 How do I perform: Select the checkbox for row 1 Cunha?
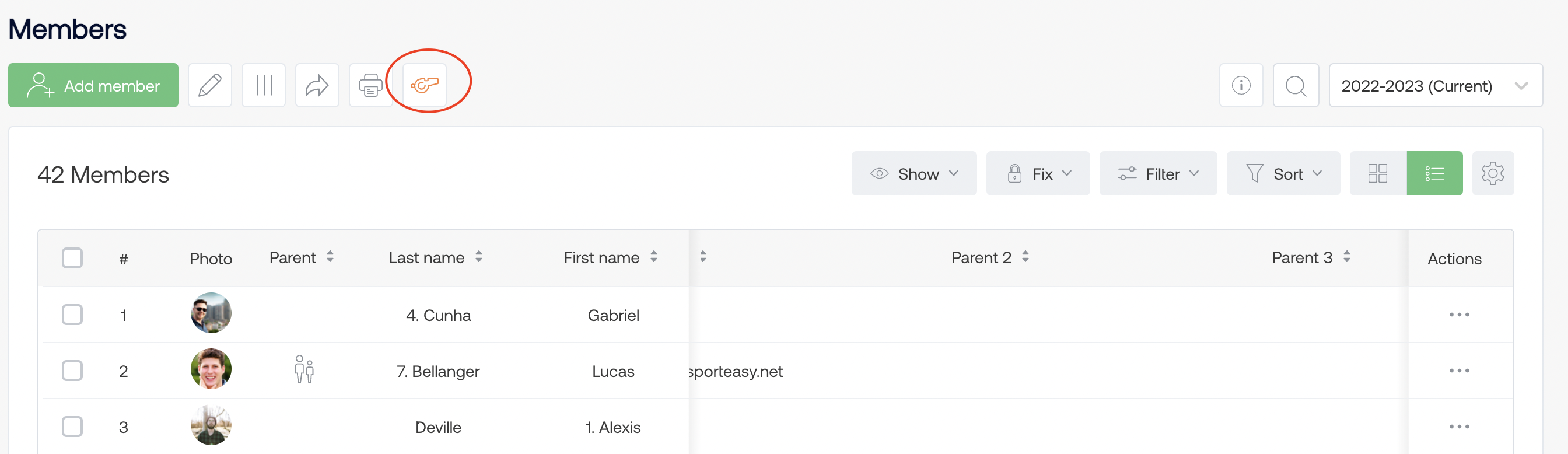[x=72, y=315]
